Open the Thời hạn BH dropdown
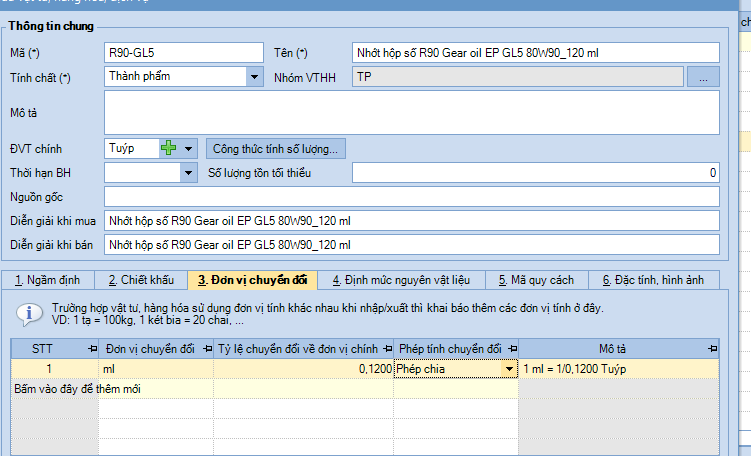The height and width of the screenshot is (456, 751). pos(188,173)
